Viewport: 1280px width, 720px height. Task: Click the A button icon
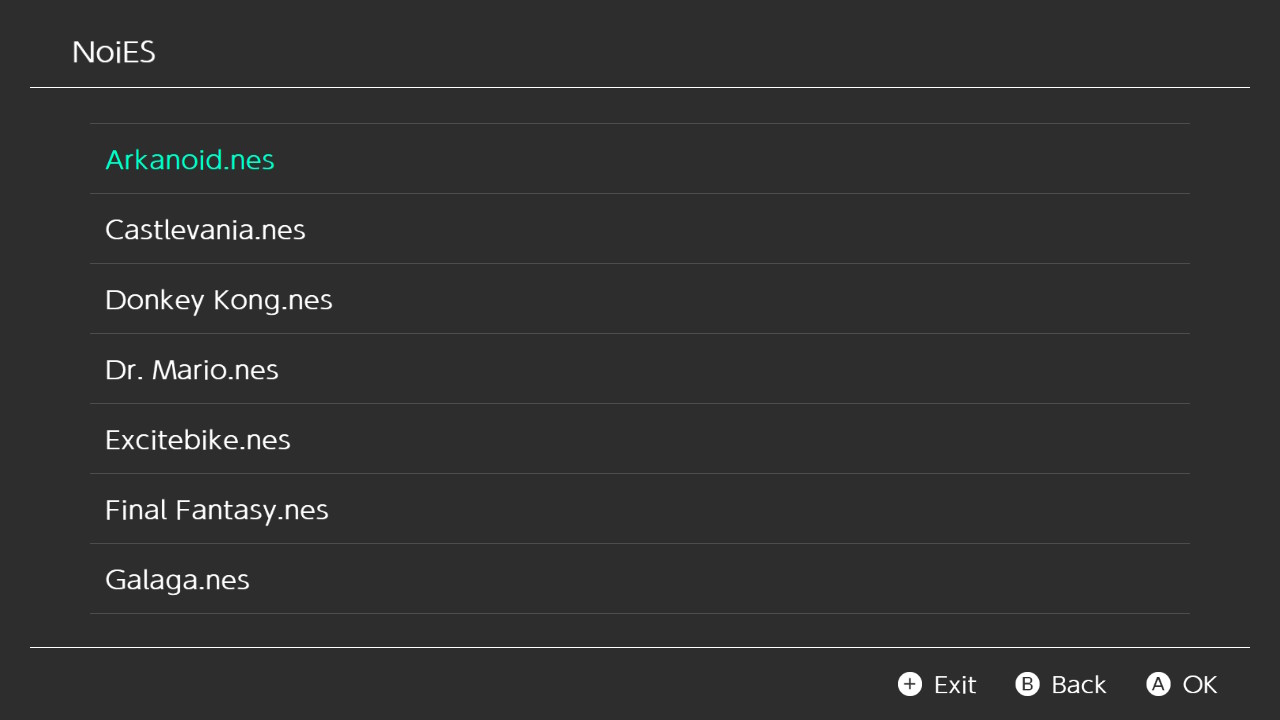tap(1158, 684)
